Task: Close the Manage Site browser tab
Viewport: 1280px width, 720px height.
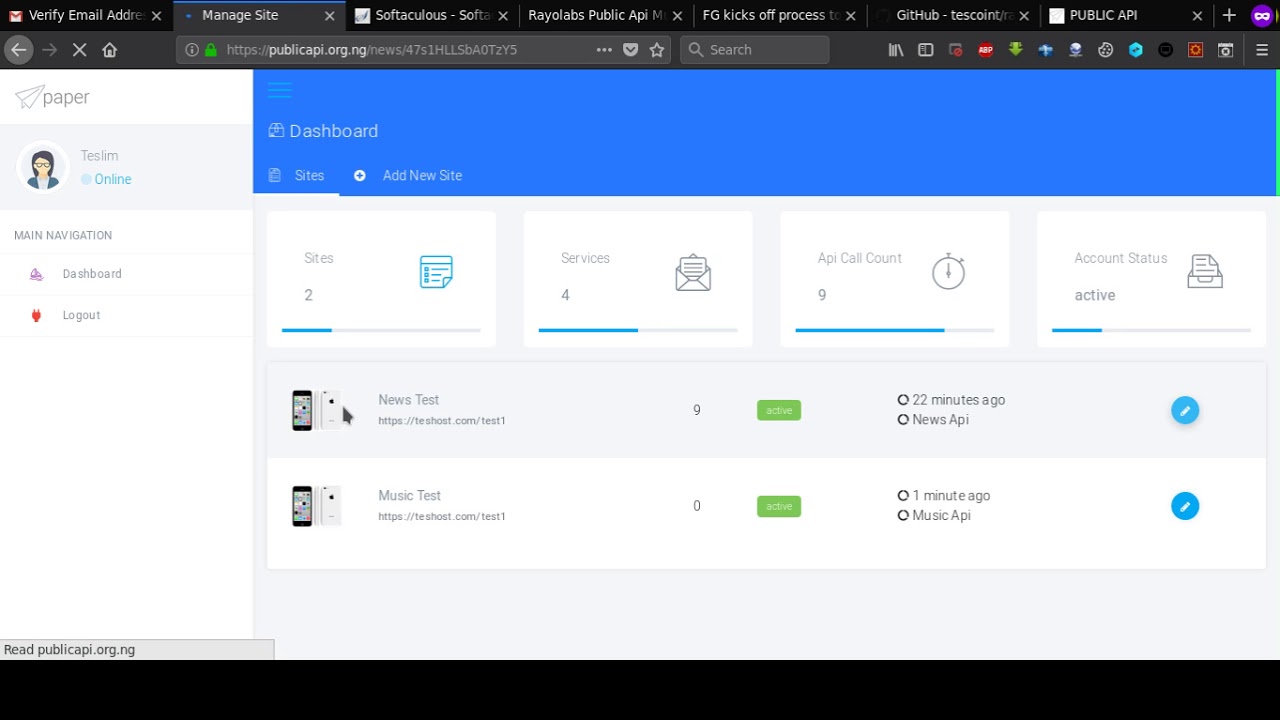Action: 330,16
